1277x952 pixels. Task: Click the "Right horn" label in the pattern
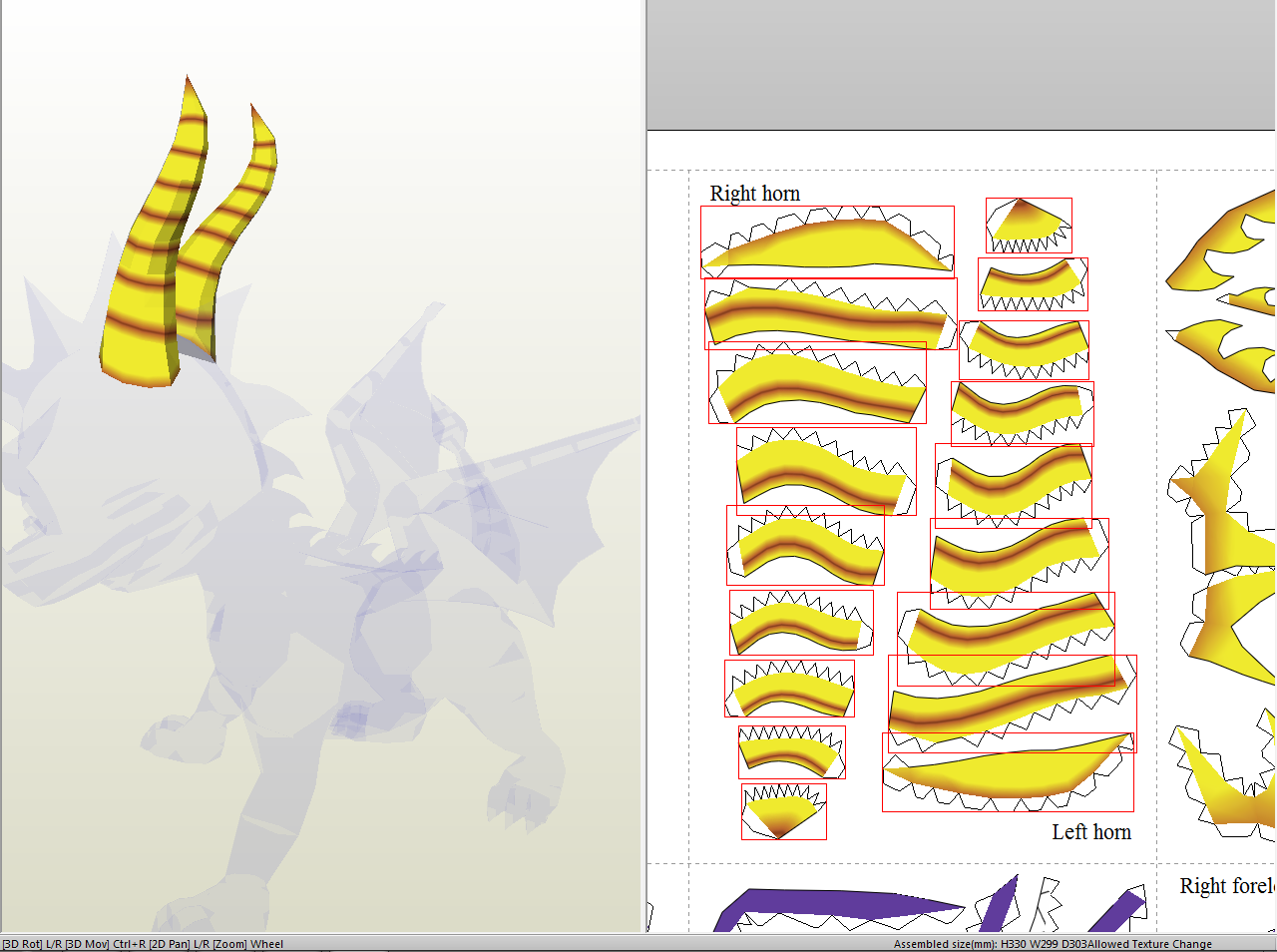754,194
